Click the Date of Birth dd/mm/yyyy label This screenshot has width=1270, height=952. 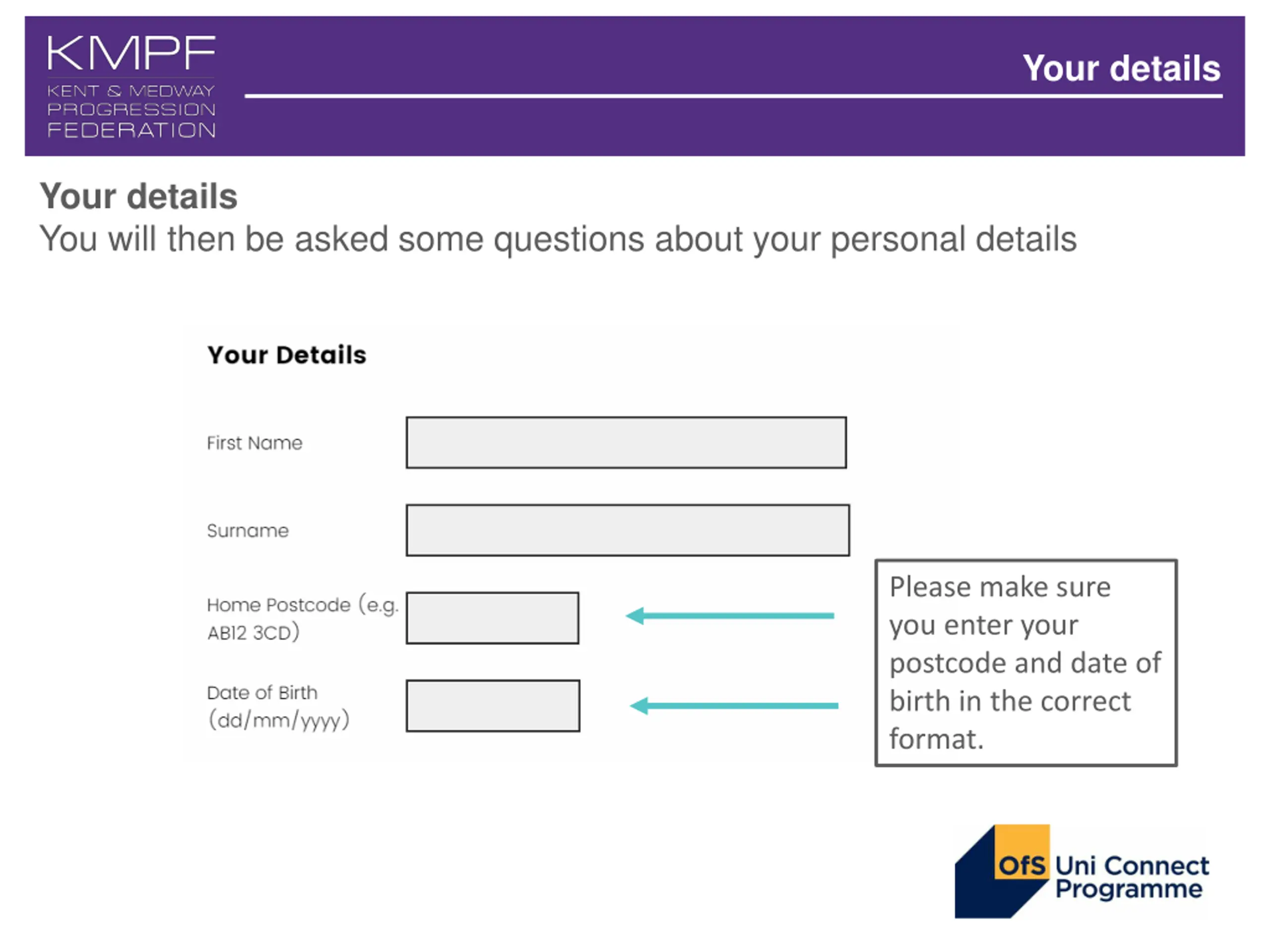point(278,707)
